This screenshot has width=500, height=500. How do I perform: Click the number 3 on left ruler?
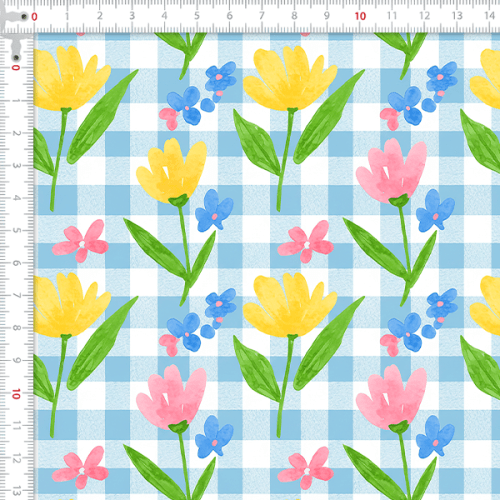coord(16,165)
